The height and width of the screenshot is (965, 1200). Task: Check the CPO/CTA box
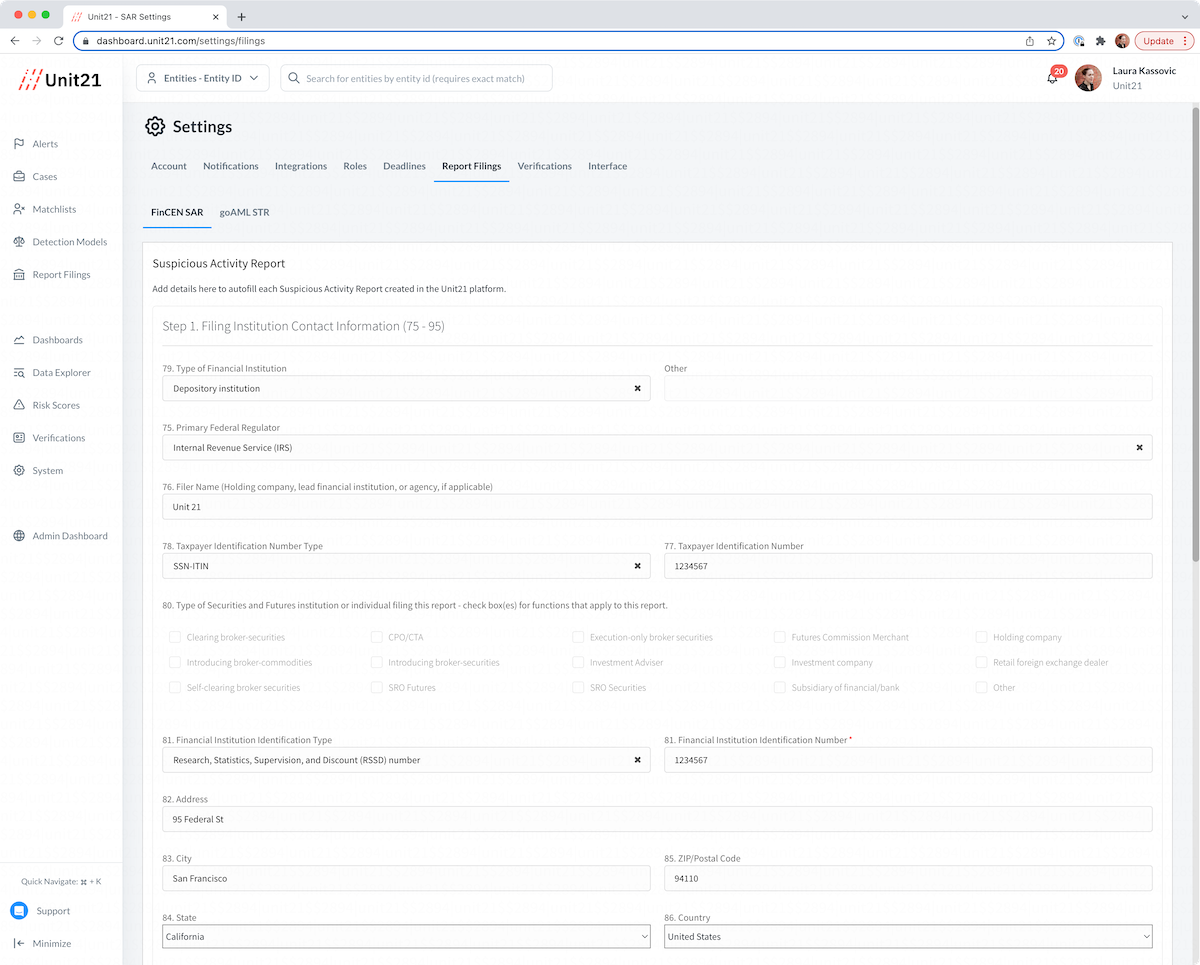click(377, 637)
